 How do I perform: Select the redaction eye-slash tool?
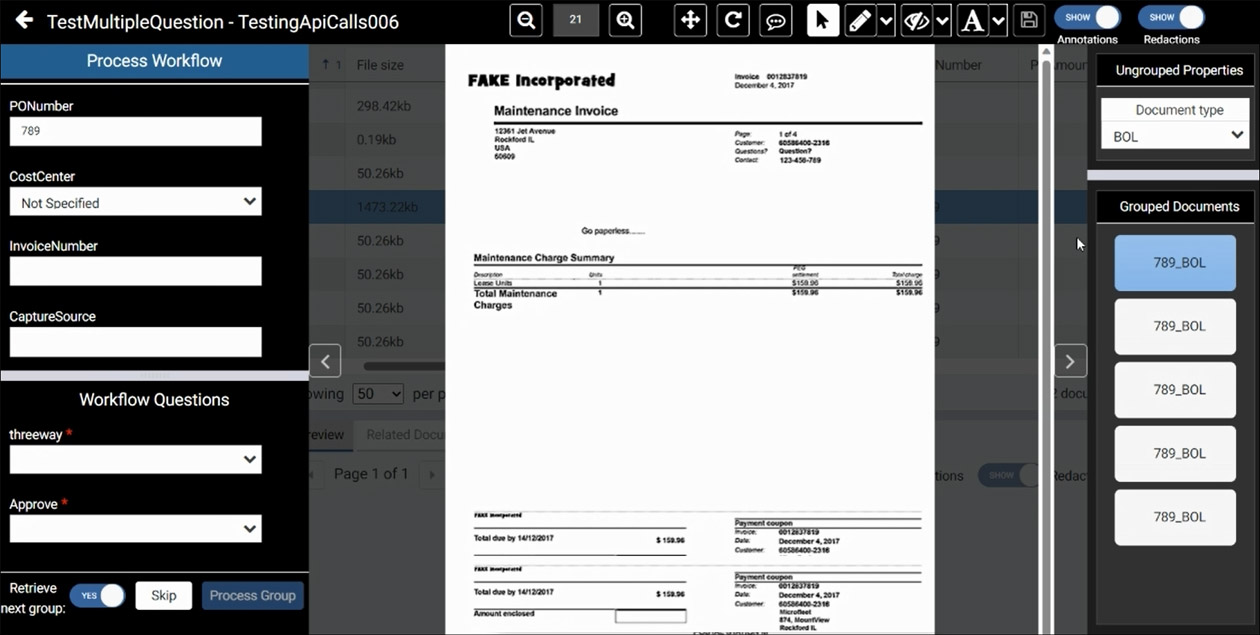[x=916, y=20]
